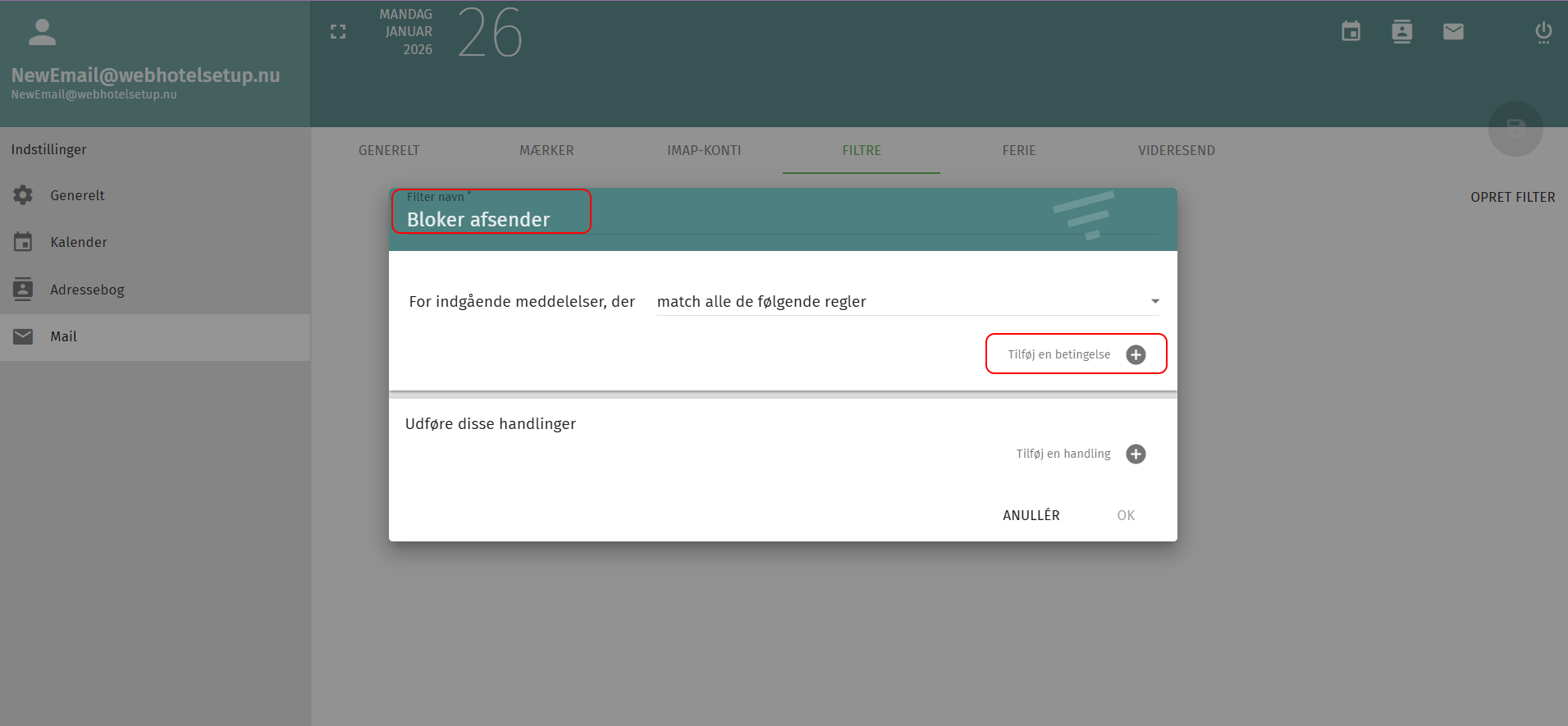The image size is (1568, 726).
Task: Switch to the Mærker tab
Action: [546, 151]
